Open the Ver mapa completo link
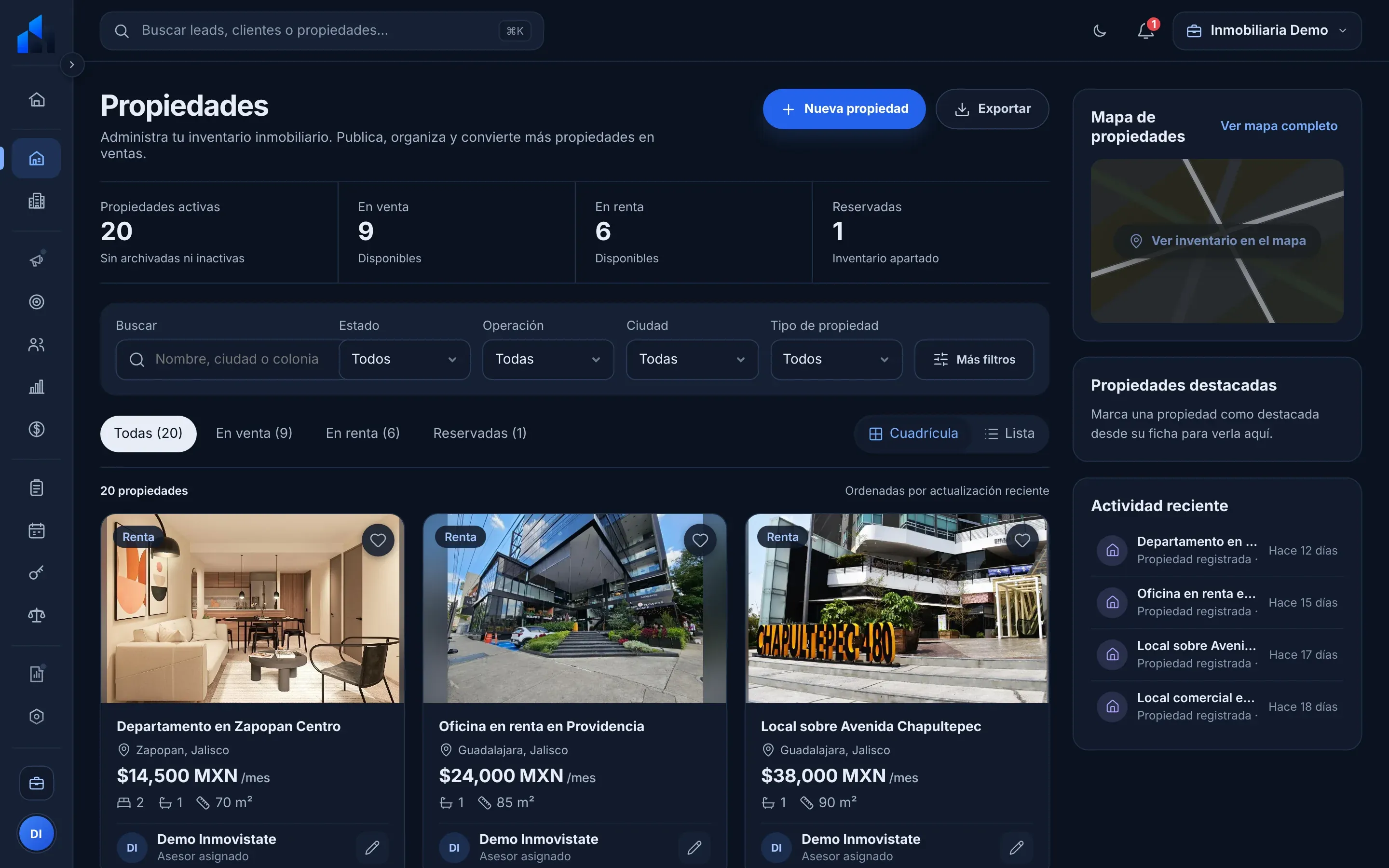Screen dimensions: 1389x868 coord(1279,126)
